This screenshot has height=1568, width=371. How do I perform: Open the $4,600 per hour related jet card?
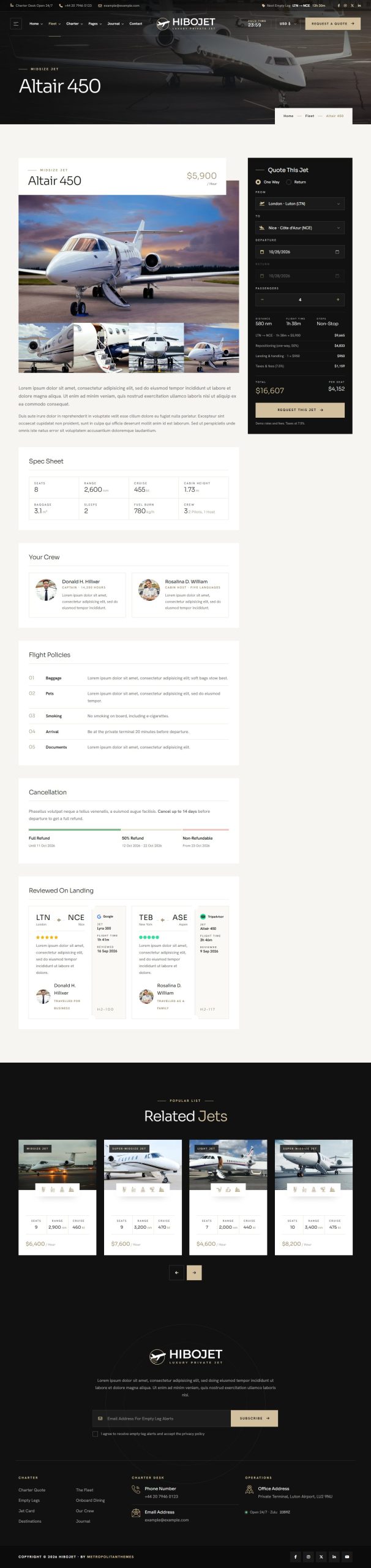coord(228,1197)
